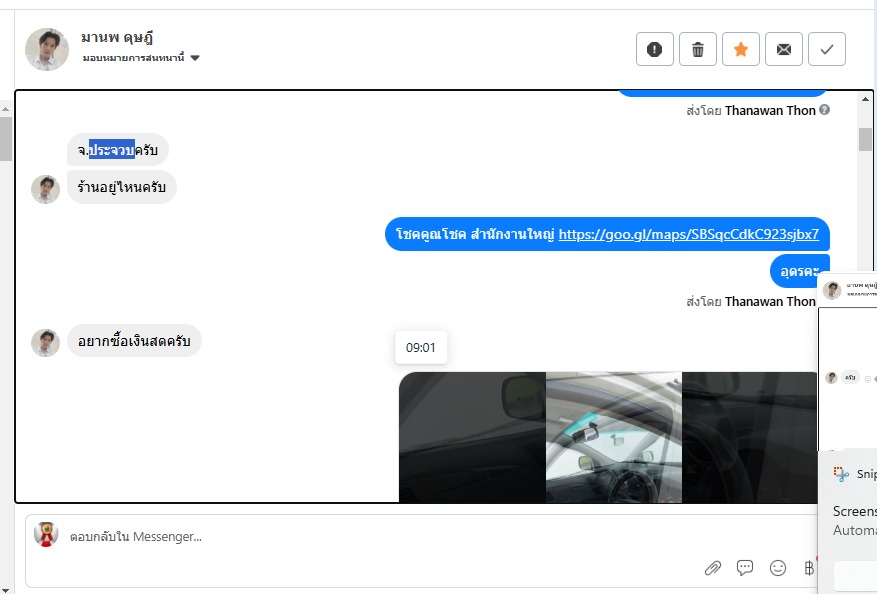Click the message จ.ประจวบครับ
The height and width of the screenshot is (594, 877).
(x=117, y=150)
